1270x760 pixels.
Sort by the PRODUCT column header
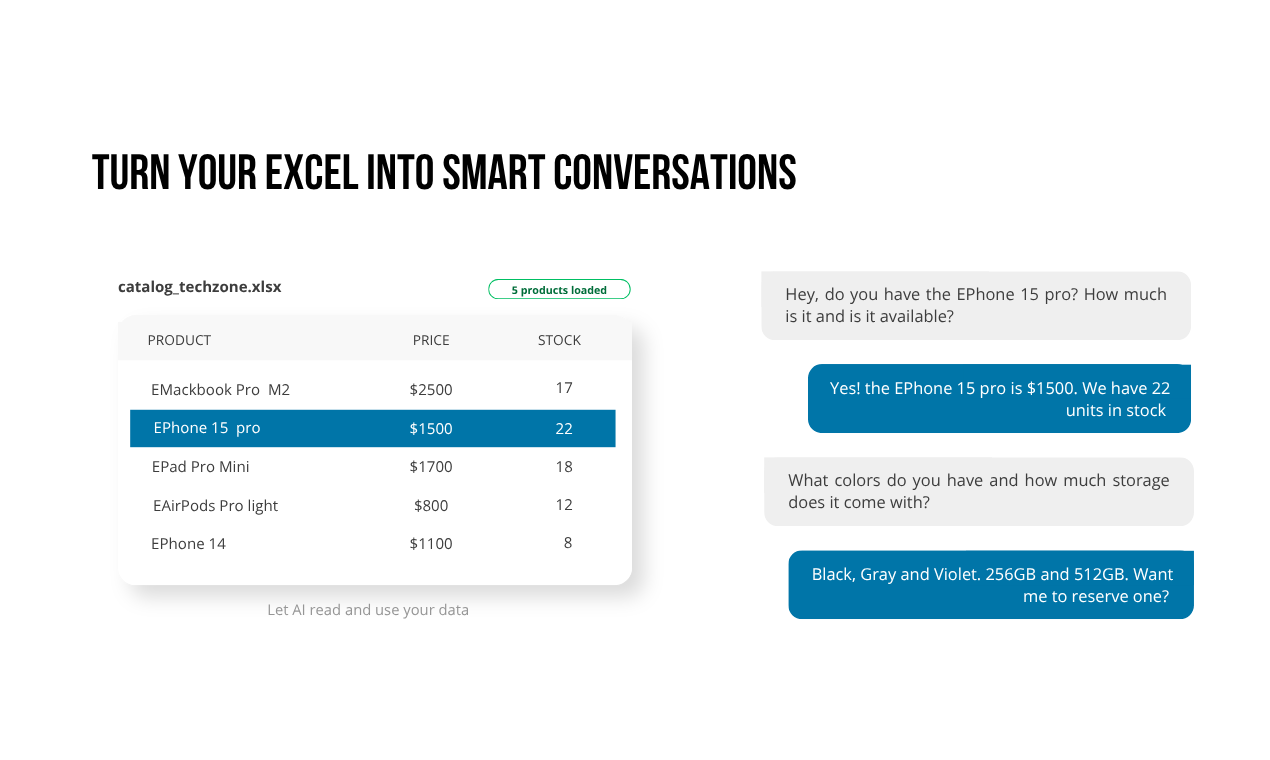[179, 340]
